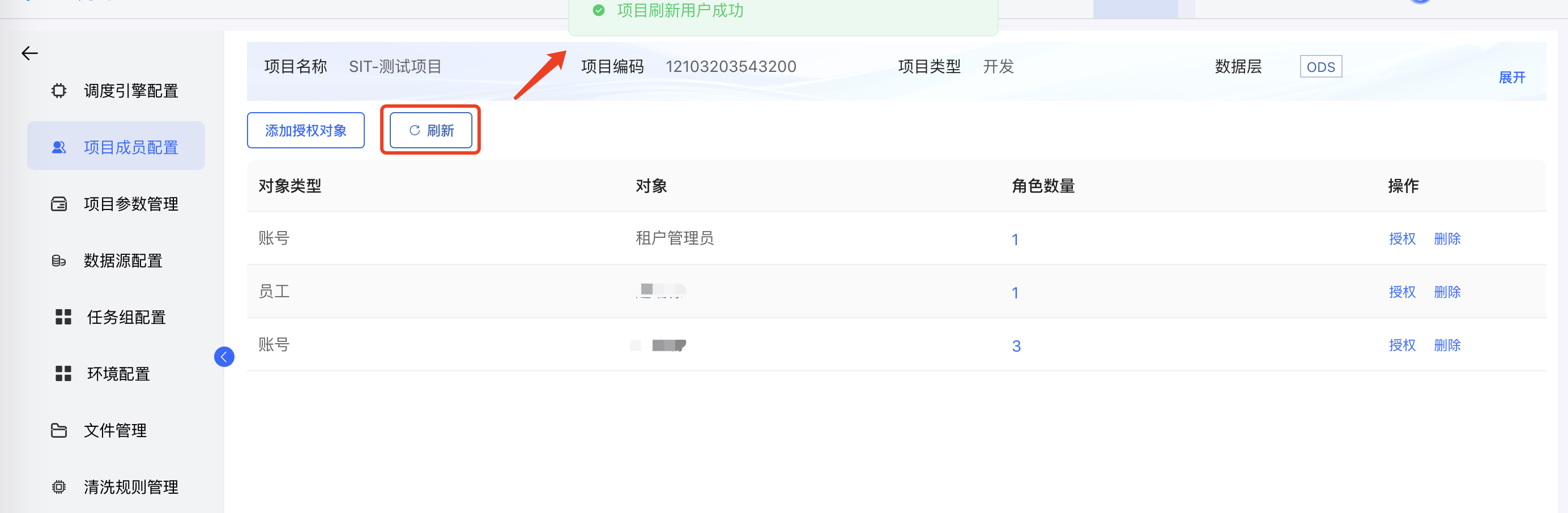Click the green checkmark in the success toast
1568x513 pixels.
point(599,11)
